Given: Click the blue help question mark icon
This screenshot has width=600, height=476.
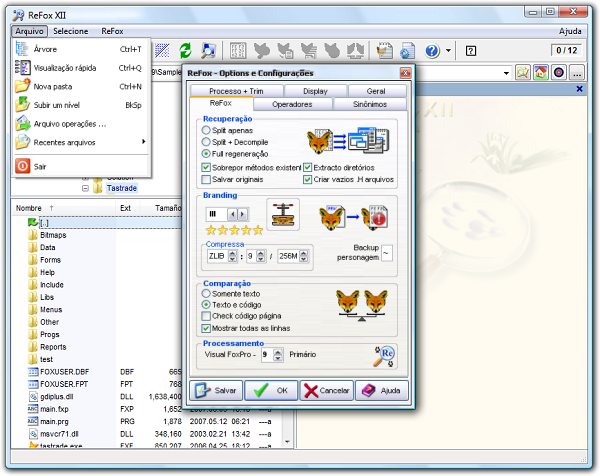Looking at the screenshot, I should pyautogui.click(x=432, y=51).
